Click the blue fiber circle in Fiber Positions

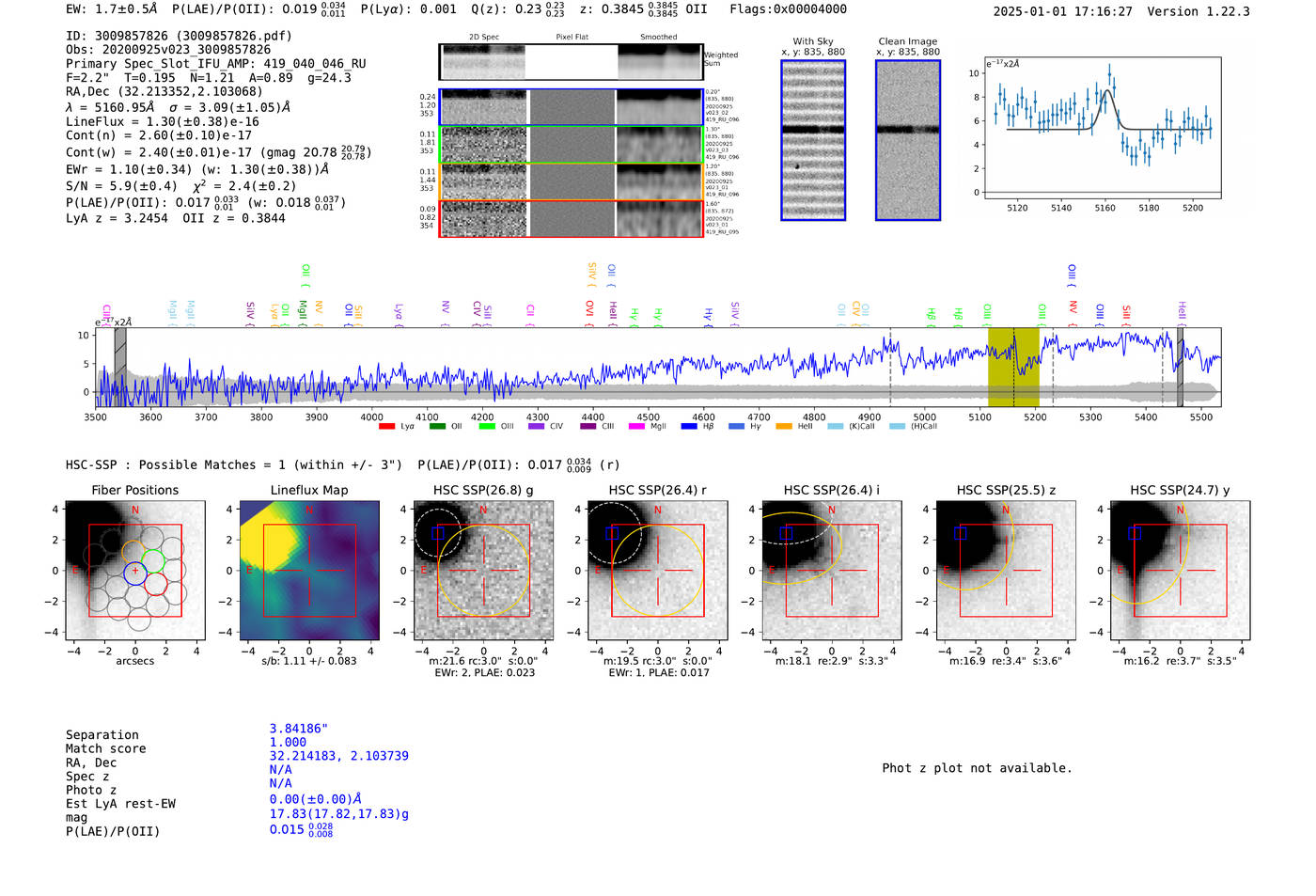135,572
